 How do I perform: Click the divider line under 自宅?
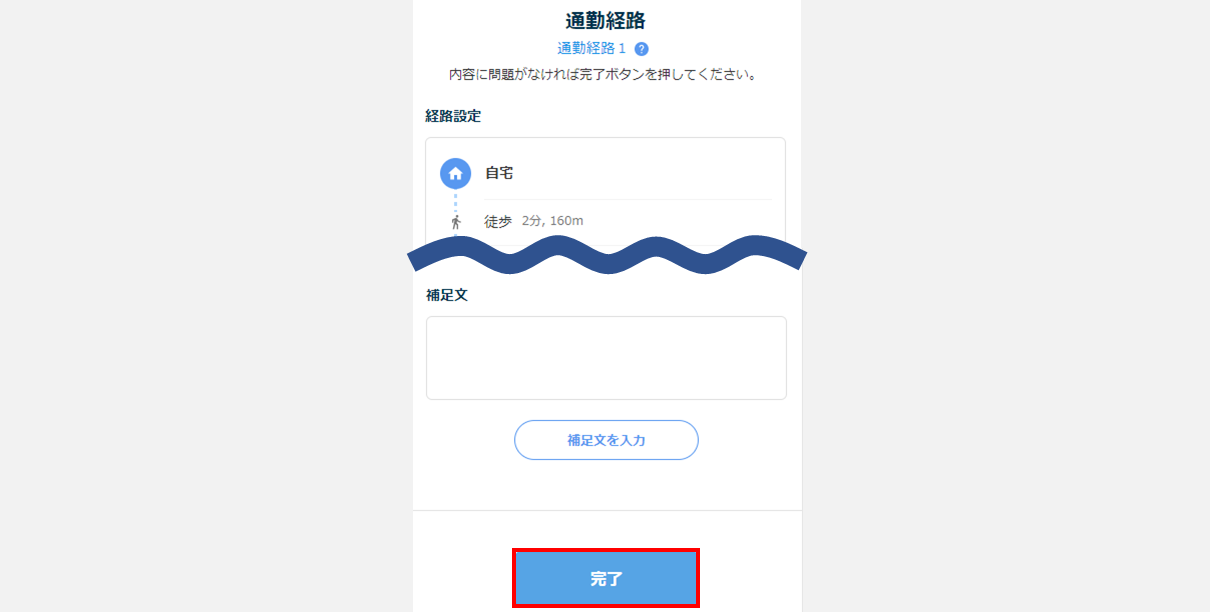pyautogui.click(x=628, y=199)
